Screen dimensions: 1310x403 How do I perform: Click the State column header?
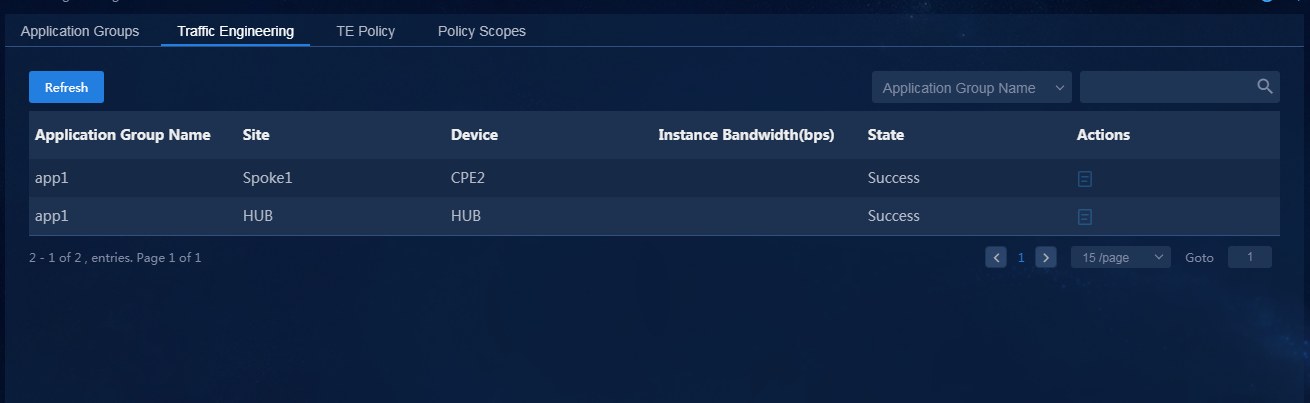coord(886,135)
